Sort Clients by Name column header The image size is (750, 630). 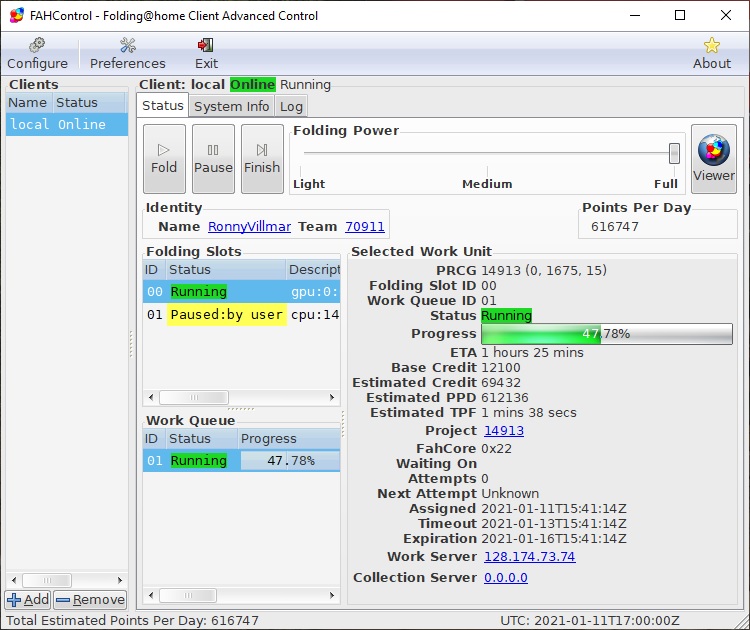[x=28, y=102]
